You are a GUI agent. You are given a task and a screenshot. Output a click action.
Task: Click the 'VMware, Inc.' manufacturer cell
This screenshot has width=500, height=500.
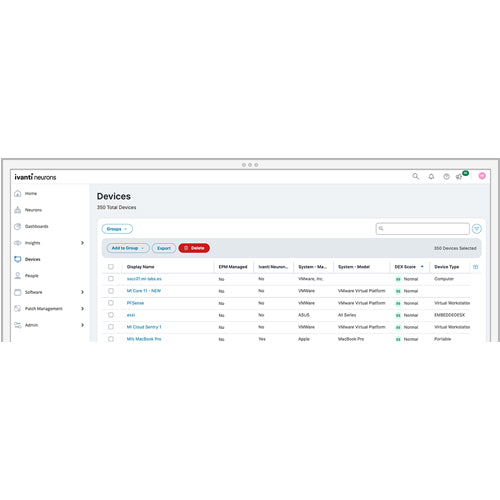pyautogui.click(x=310, y=279)
